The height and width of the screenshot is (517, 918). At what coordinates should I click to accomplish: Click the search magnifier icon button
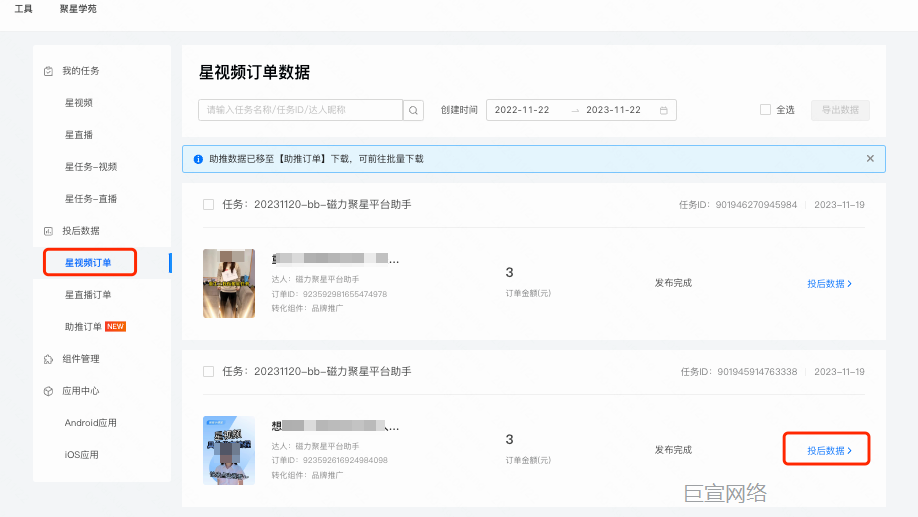click(413, 110)
